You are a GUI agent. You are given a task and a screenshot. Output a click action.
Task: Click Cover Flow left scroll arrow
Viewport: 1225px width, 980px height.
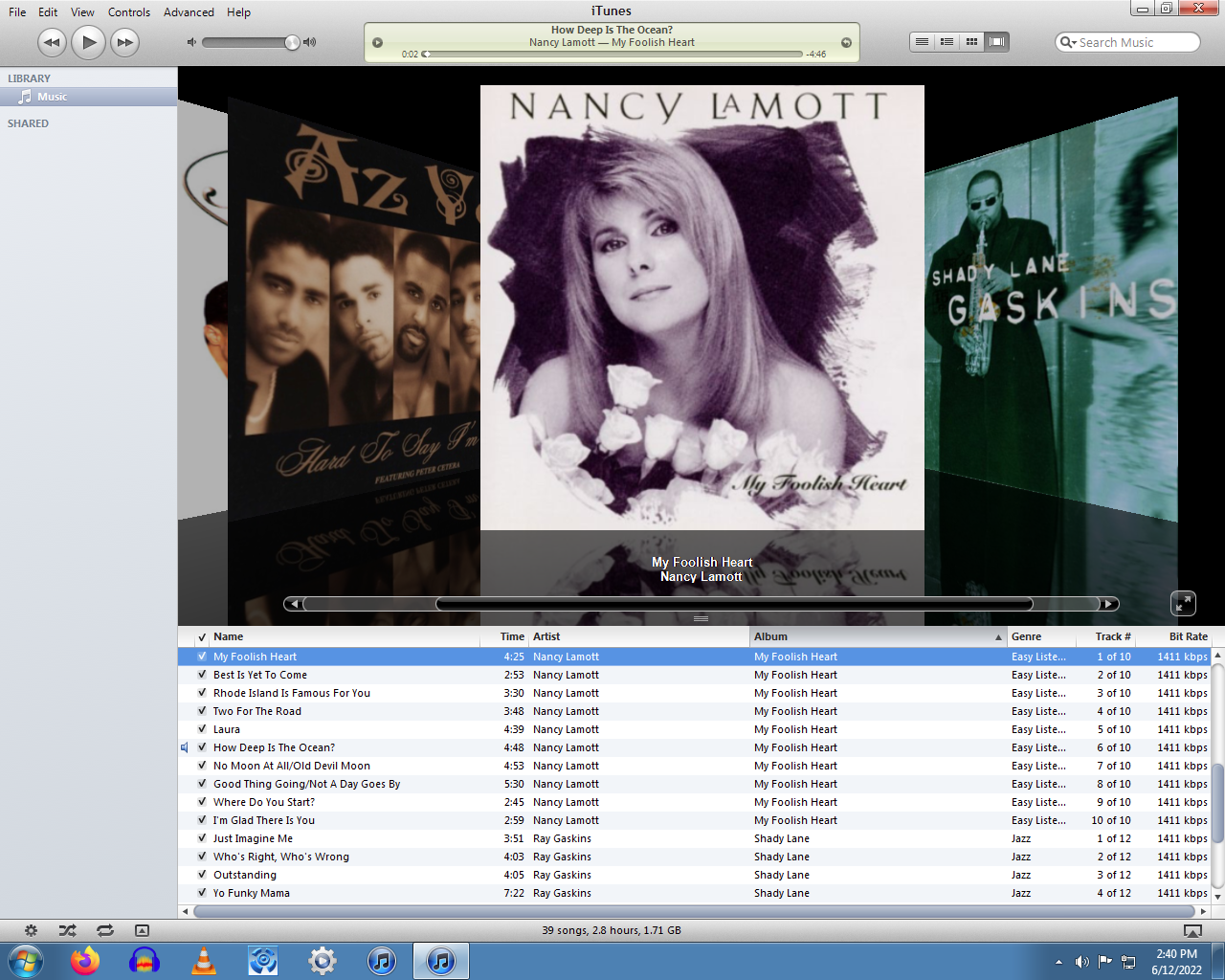[293, 604]
